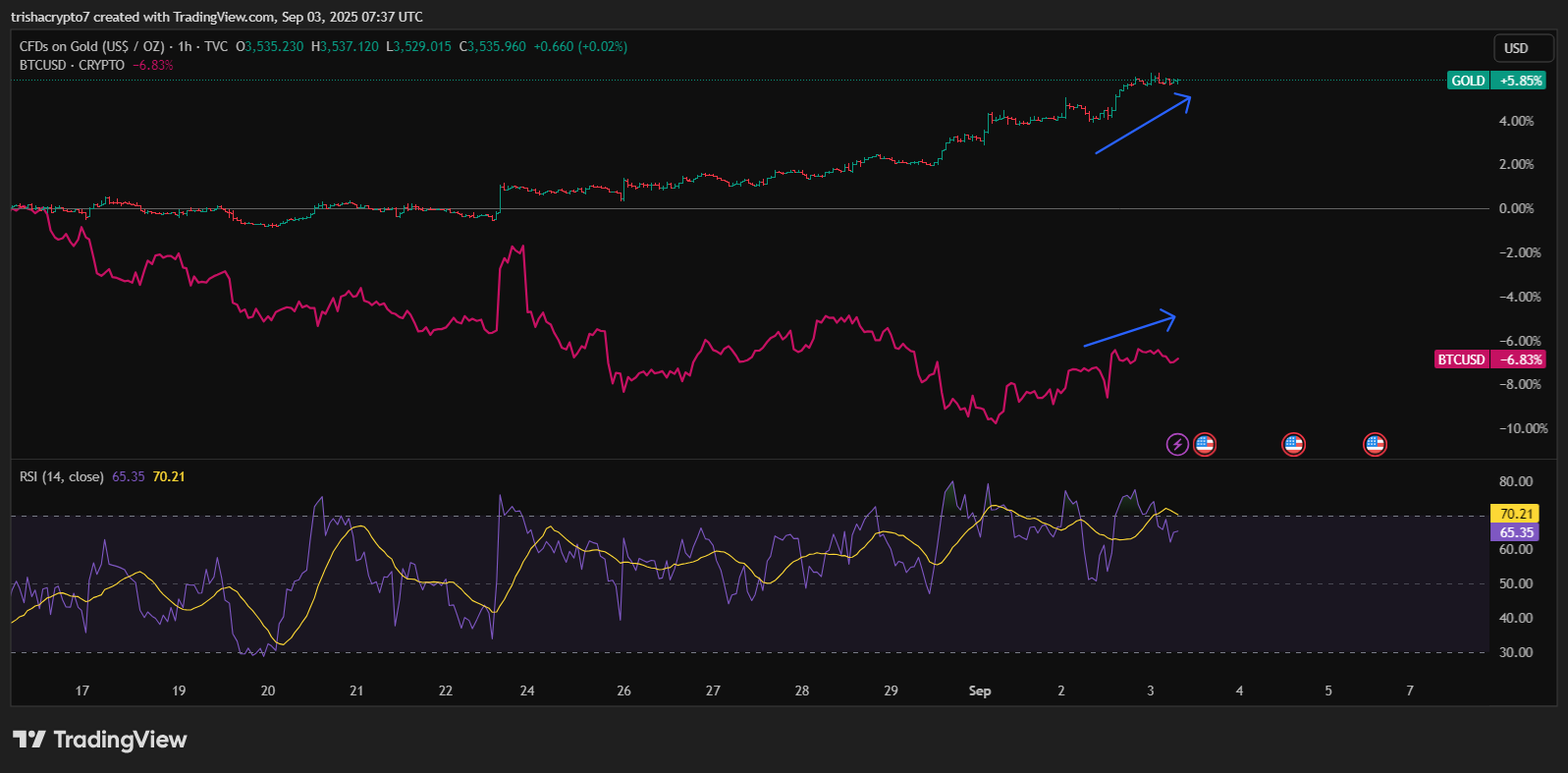The height and width of the screenshot is (773, 1568).
Task: Open the middle US flag economic event
Action: [x=1293, y=445]
